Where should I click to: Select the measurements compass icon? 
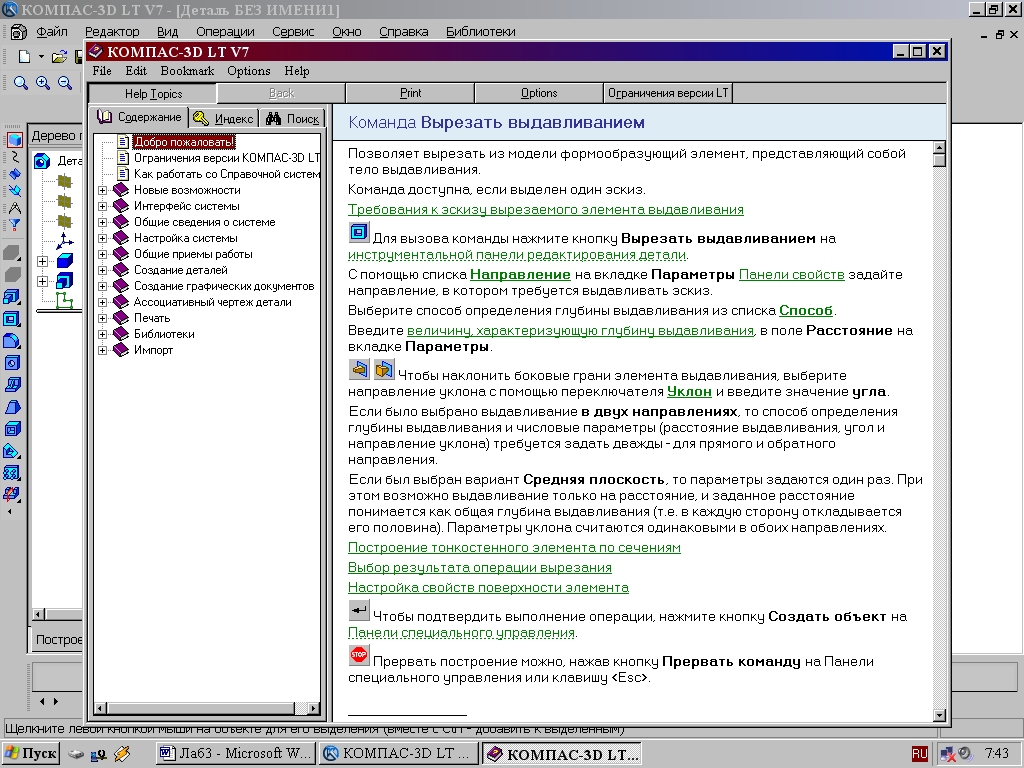click(x=14, y=208)
